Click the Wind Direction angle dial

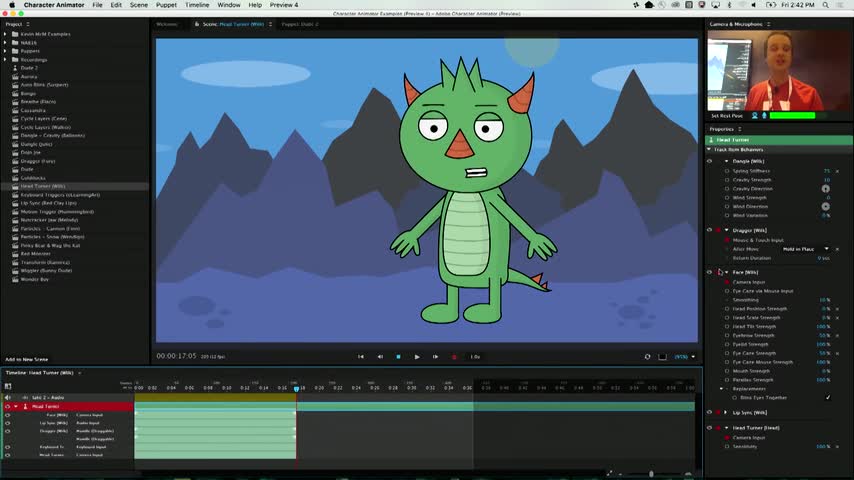pos(826,206)
